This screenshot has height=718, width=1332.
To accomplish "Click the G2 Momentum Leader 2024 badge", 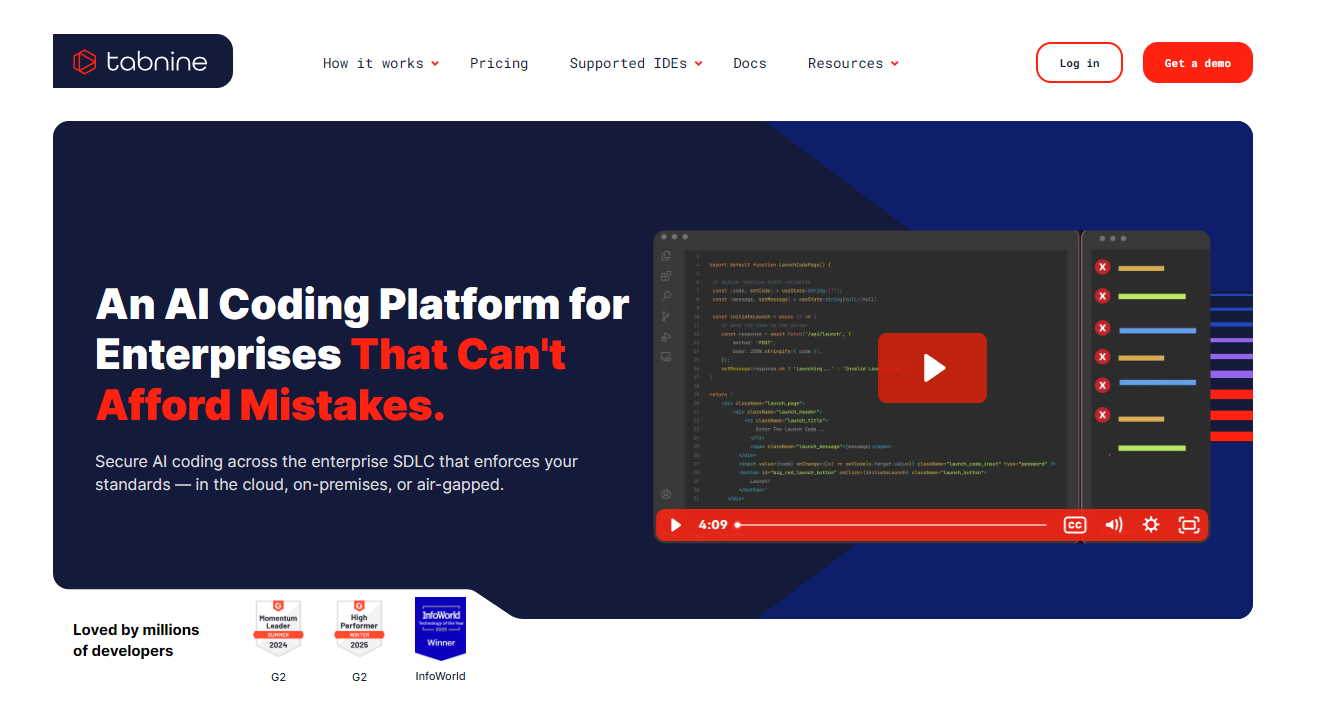I will coord(278,628).
